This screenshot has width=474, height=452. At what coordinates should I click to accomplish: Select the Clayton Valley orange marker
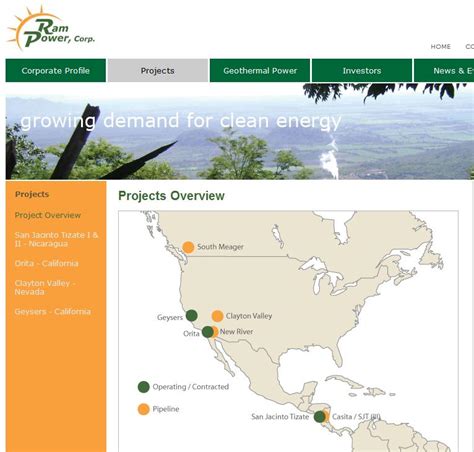point(217,316)
